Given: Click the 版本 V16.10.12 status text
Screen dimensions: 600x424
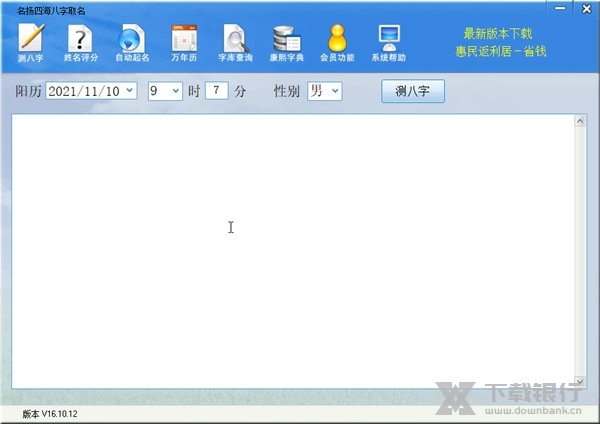Looking at the screenshot, I should 50,414.
